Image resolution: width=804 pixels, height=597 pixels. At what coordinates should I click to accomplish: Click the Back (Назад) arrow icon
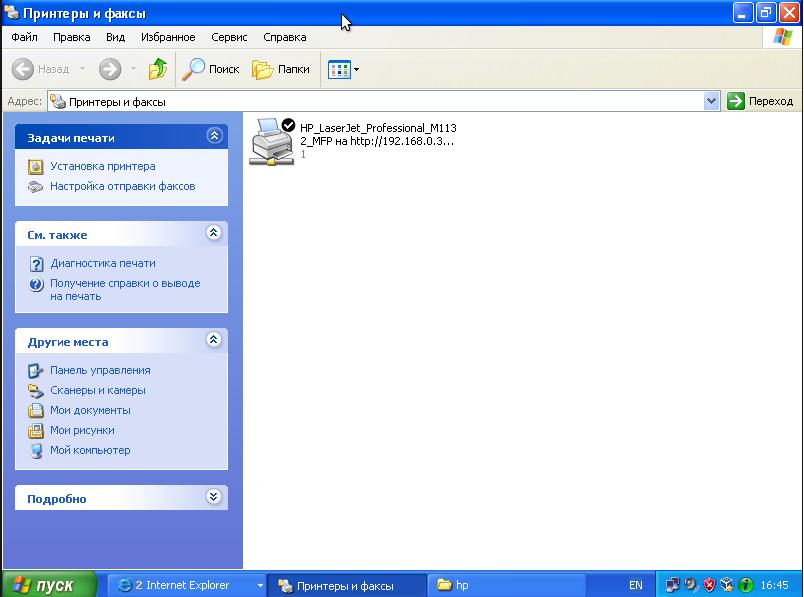23,69
